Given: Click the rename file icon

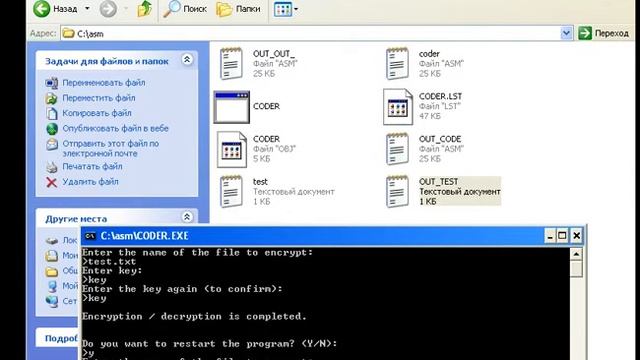Looking at the screenshot, I should point(51,83).
